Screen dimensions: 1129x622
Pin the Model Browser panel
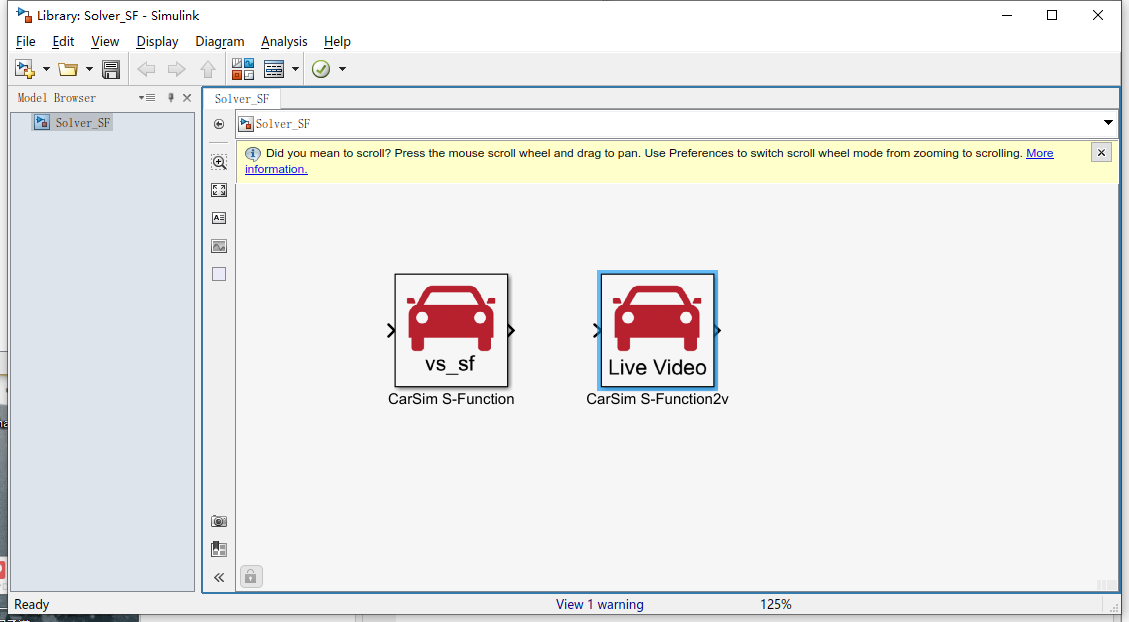(x=171, y=98)
